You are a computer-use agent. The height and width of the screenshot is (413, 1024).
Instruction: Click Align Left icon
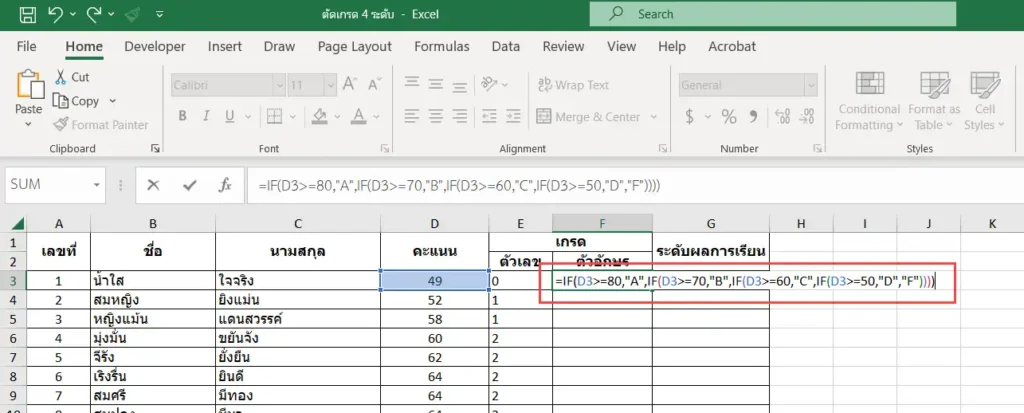click(411, 116)
